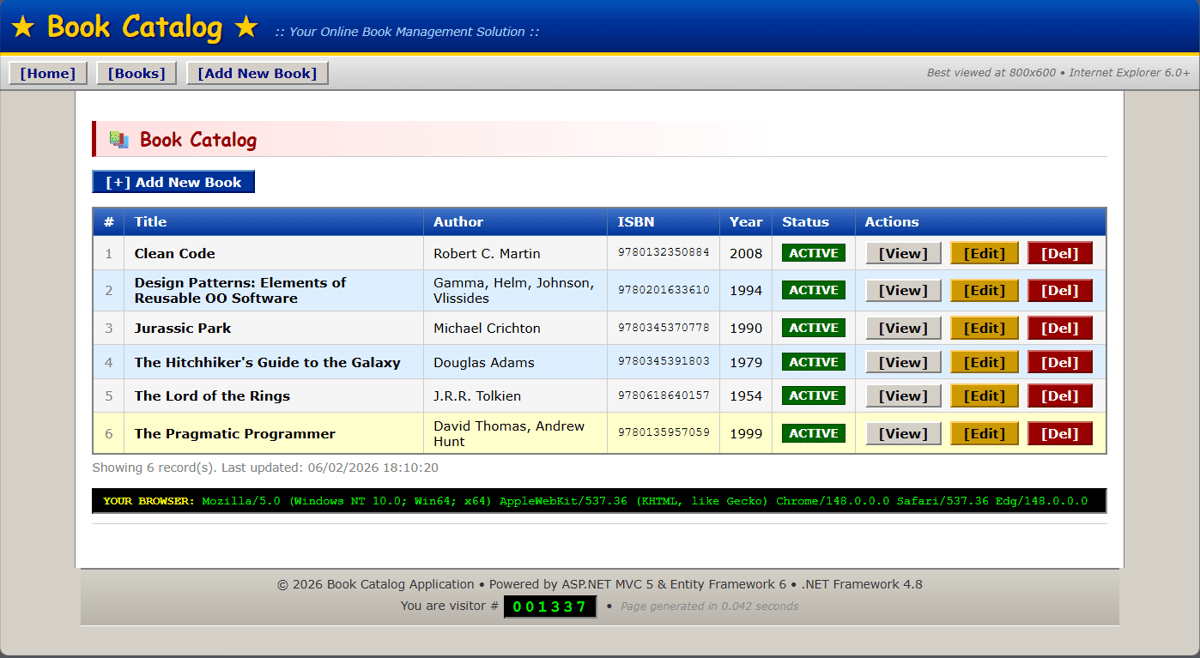Open the [Home] navigation link
This screenshot has height=658, width=1200.
tap(48, 73)
